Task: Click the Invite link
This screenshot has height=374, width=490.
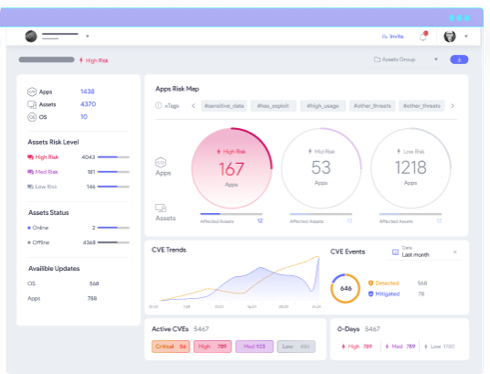Action: point(393,36)
